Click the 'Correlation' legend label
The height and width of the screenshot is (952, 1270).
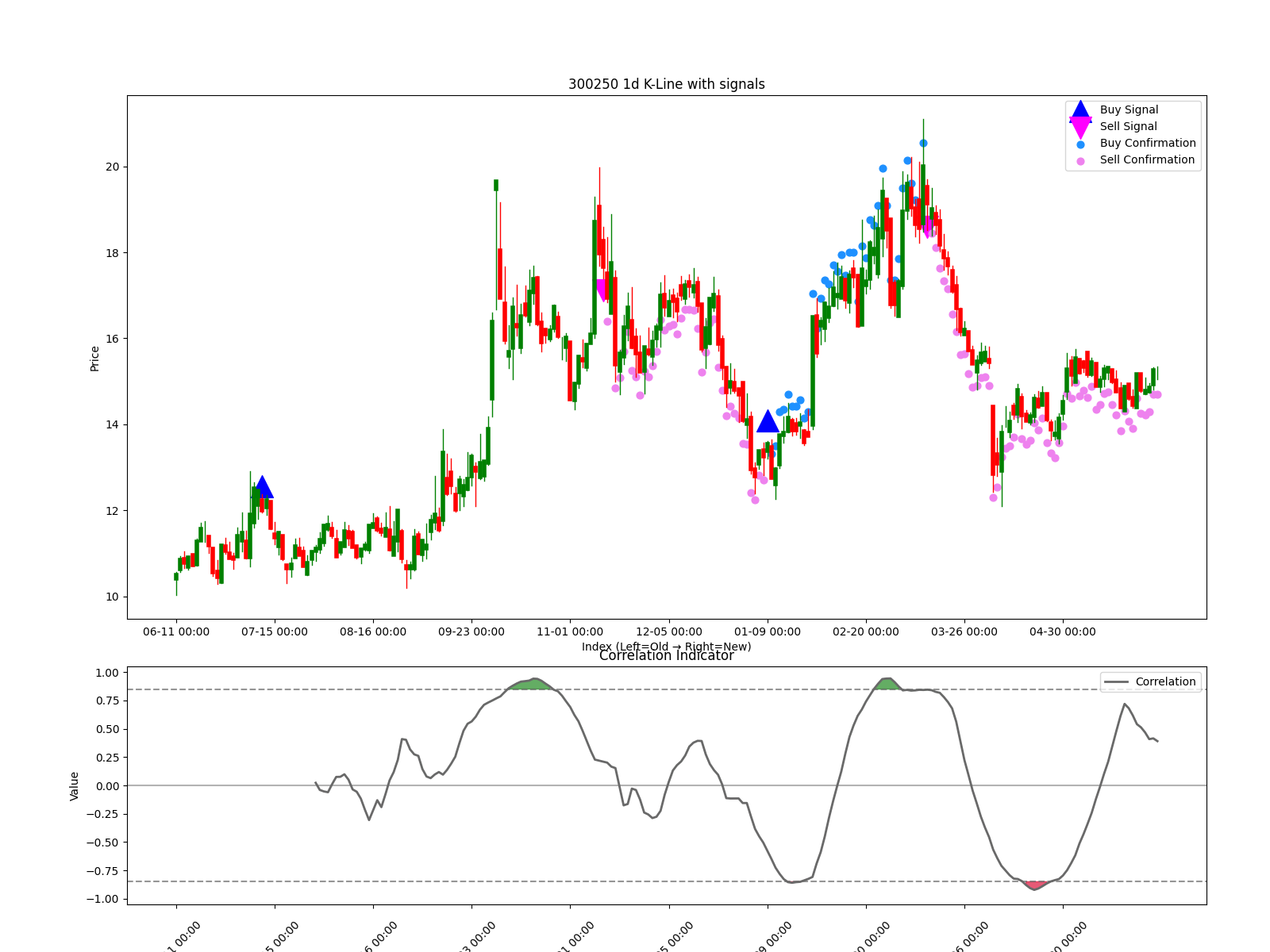point(1165,682)
